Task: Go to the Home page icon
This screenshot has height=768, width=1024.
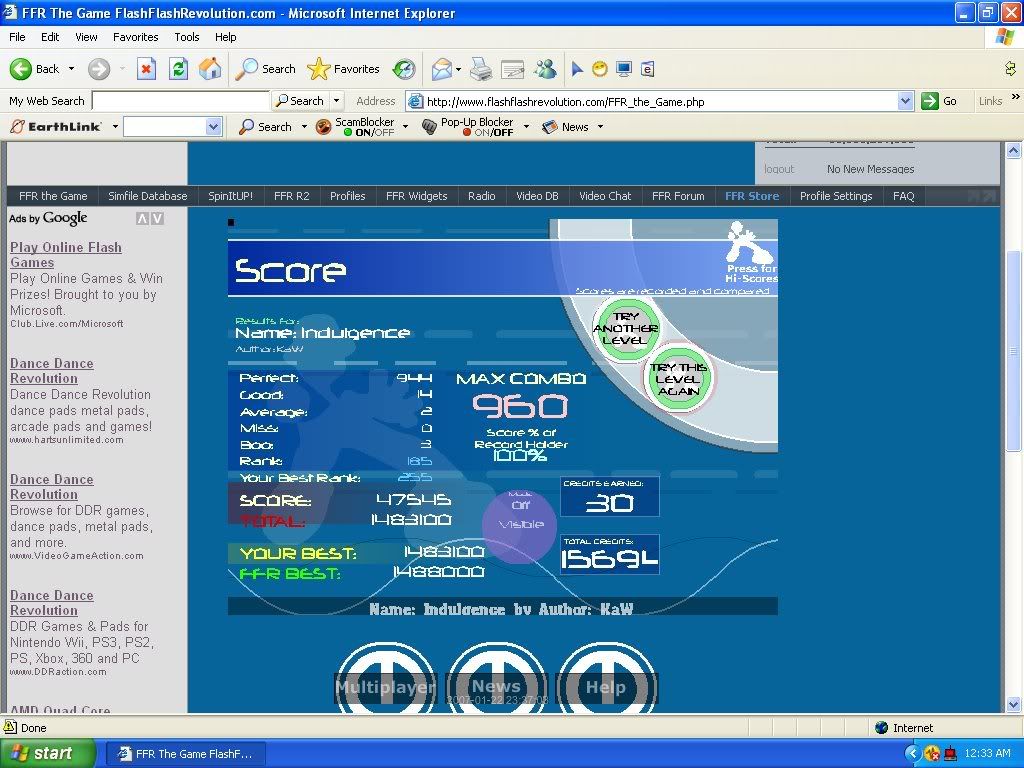Action: [x=210, y=69]
